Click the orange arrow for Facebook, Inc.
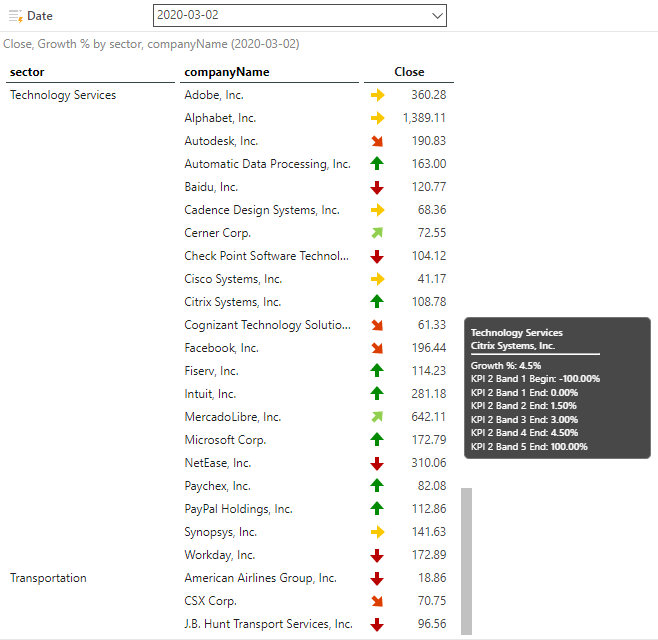This screenshot has width=658, height=640. click(x=377, y=348)
